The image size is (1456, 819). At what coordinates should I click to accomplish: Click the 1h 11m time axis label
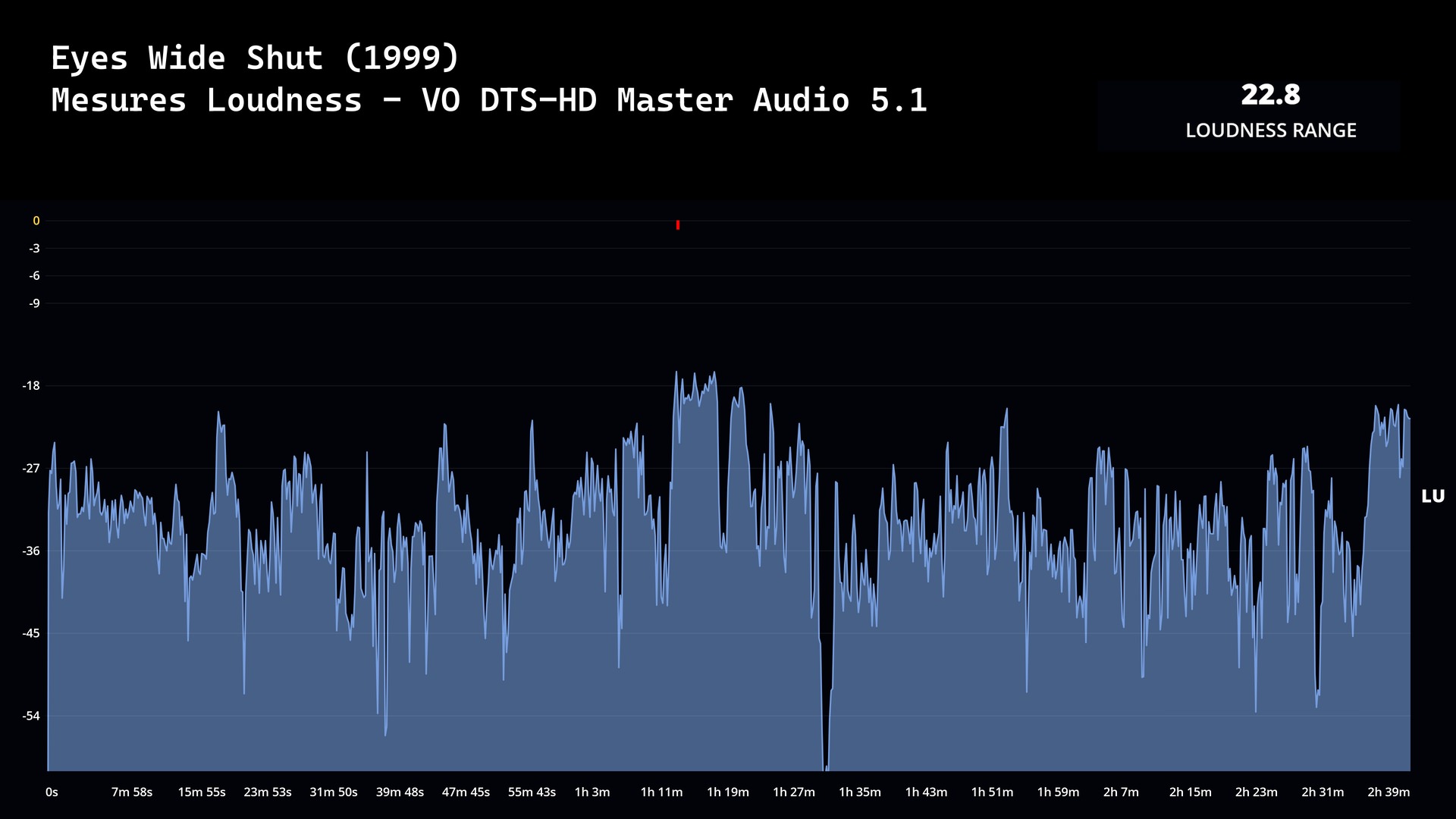(x=661, y=792)
